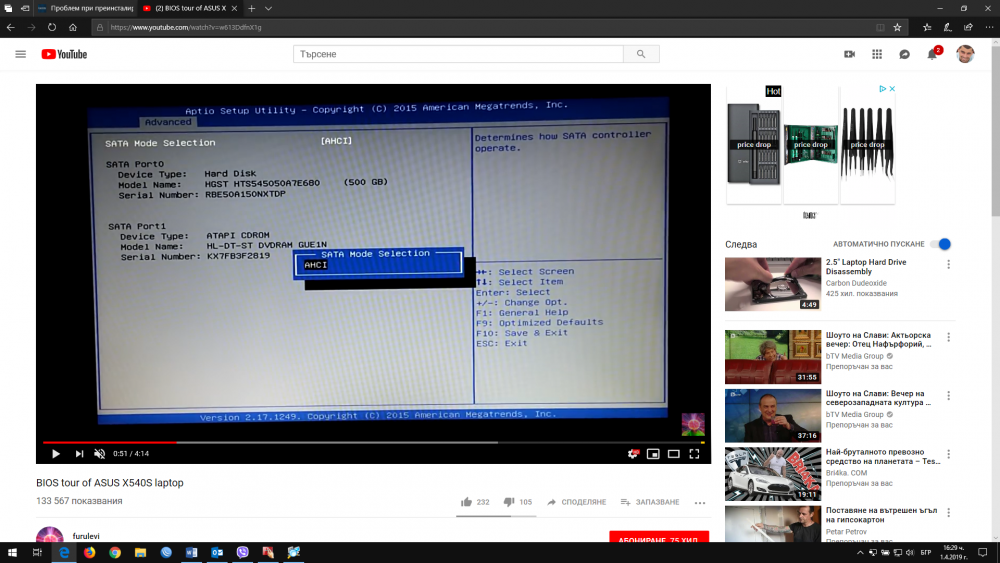Open options for Поставяне на вътрешен ъгъл video
The image size is (1000, 563).
pyautogui.click(x=948, y=513)
